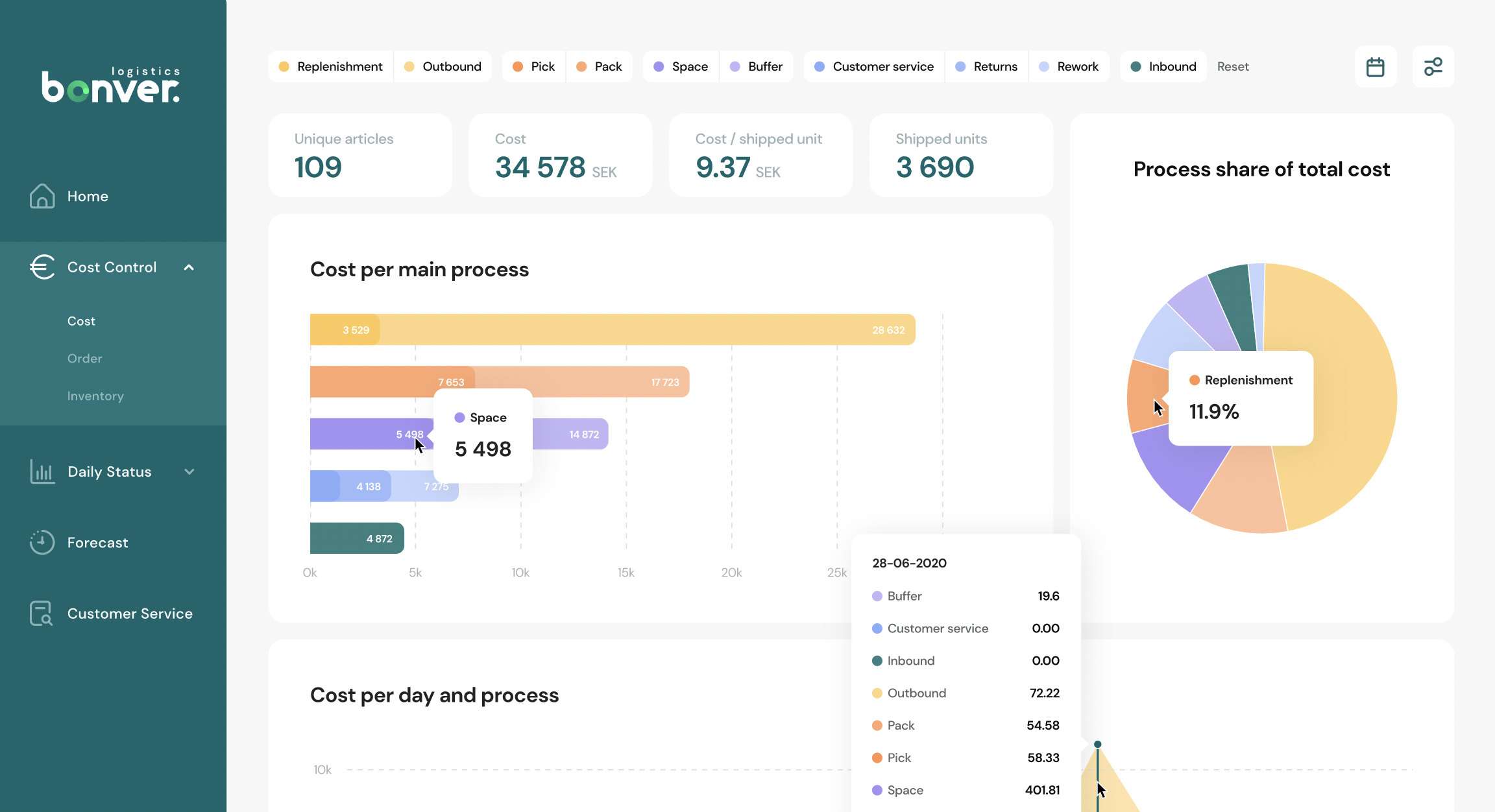
Task: Click the Unique articles 109 card
Action: point(360,155)
